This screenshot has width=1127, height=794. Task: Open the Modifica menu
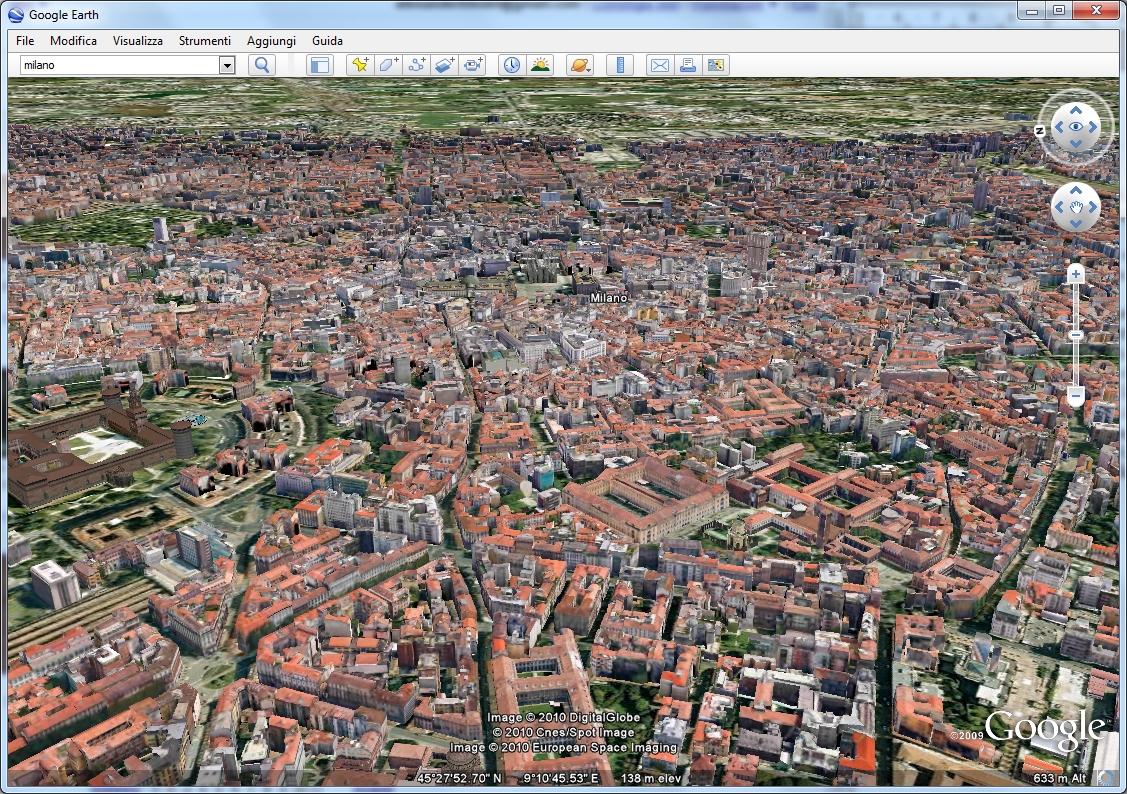[73, 41]
